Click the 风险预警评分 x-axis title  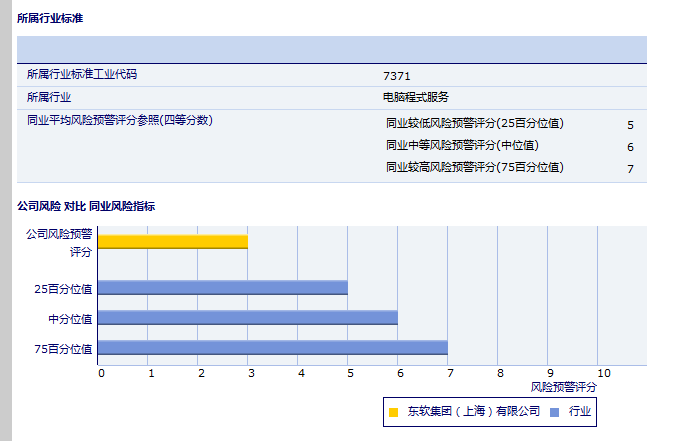563,386
